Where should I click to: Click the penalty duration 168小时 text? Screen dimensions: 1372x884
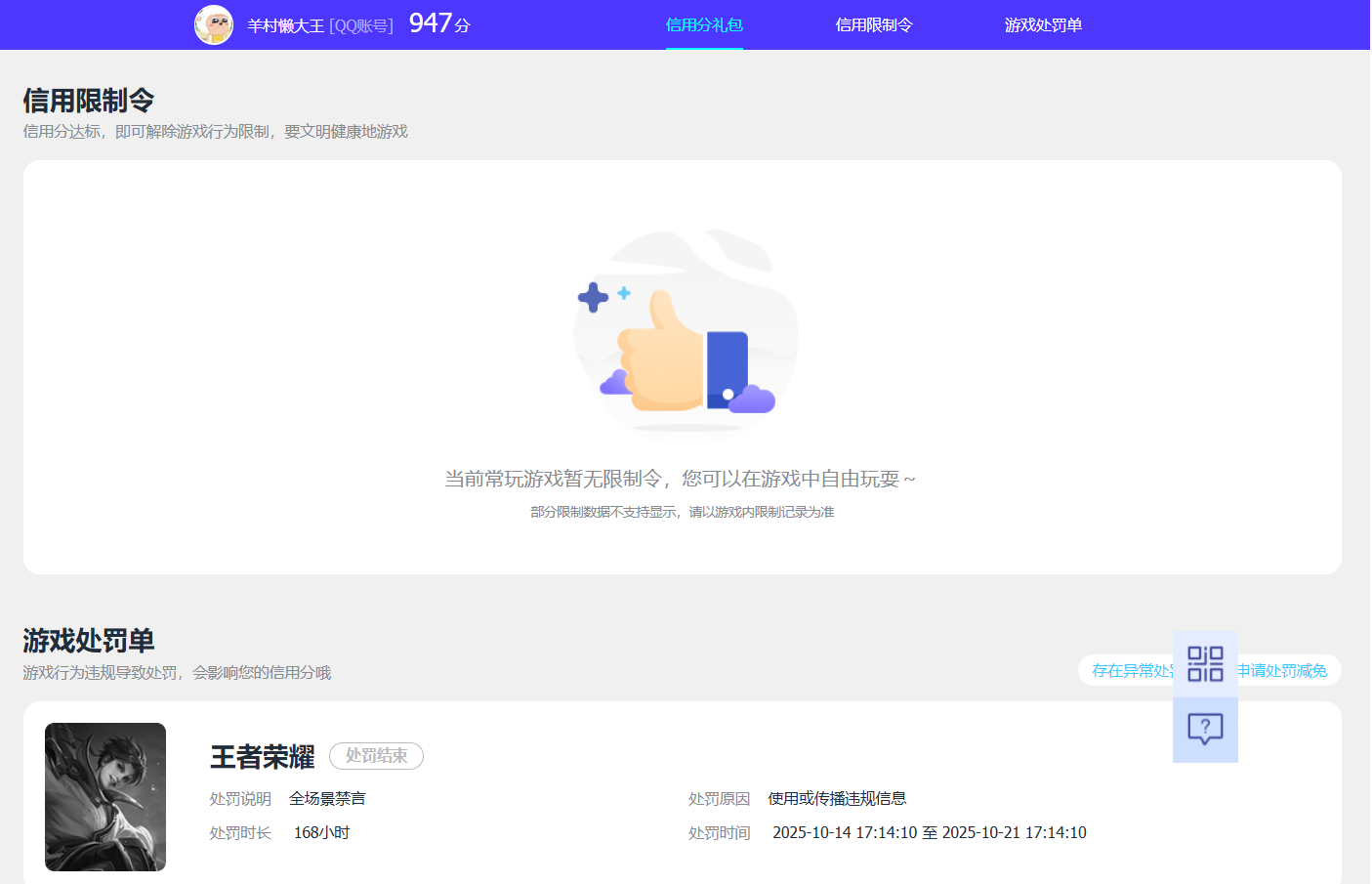[x=318, y=831]
